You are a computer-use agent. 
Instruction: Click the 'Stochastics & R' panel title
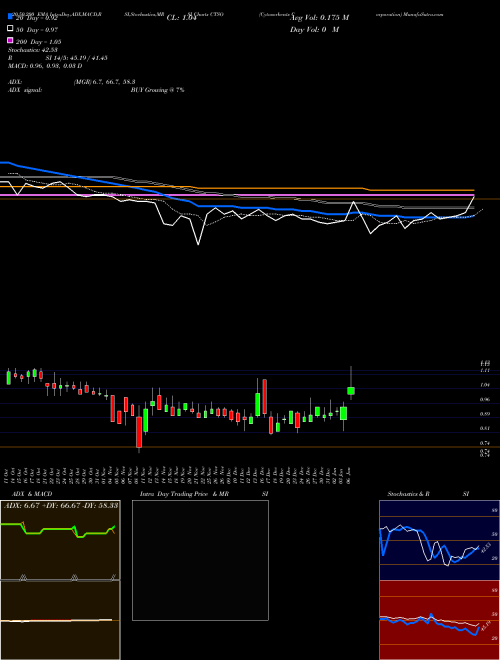pos(409,494)
